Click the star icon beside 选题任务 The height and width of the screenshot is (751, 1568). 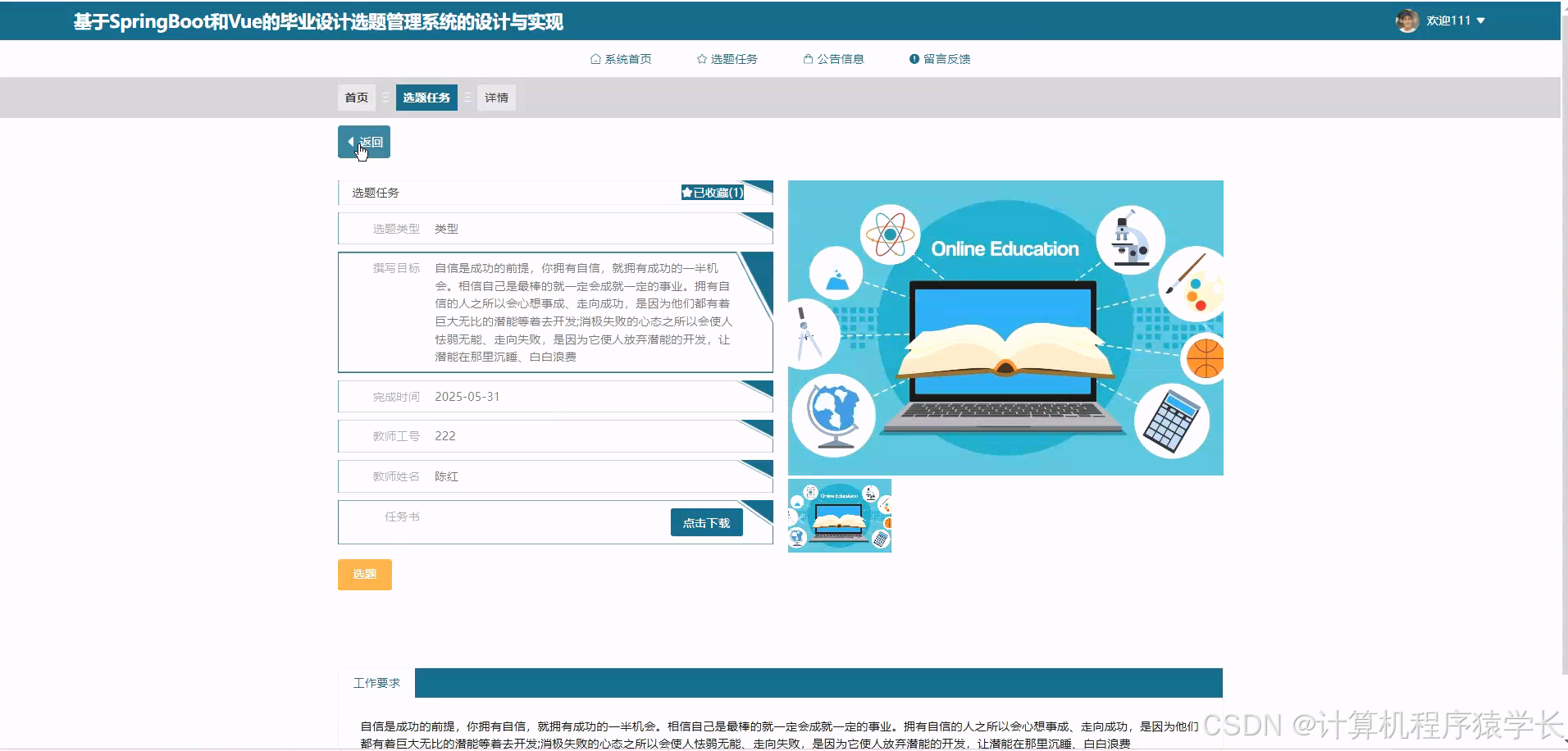[x=702, y=59]
